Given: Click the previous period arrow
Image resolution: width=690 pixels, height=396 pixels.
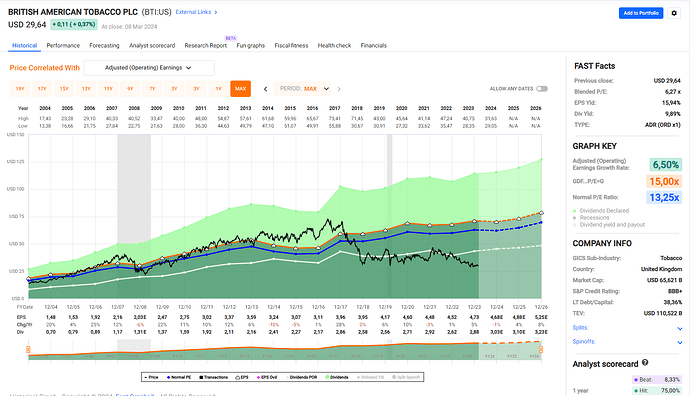Looking at the screenshot, I should pyautogui.click(x=265, y=89).
